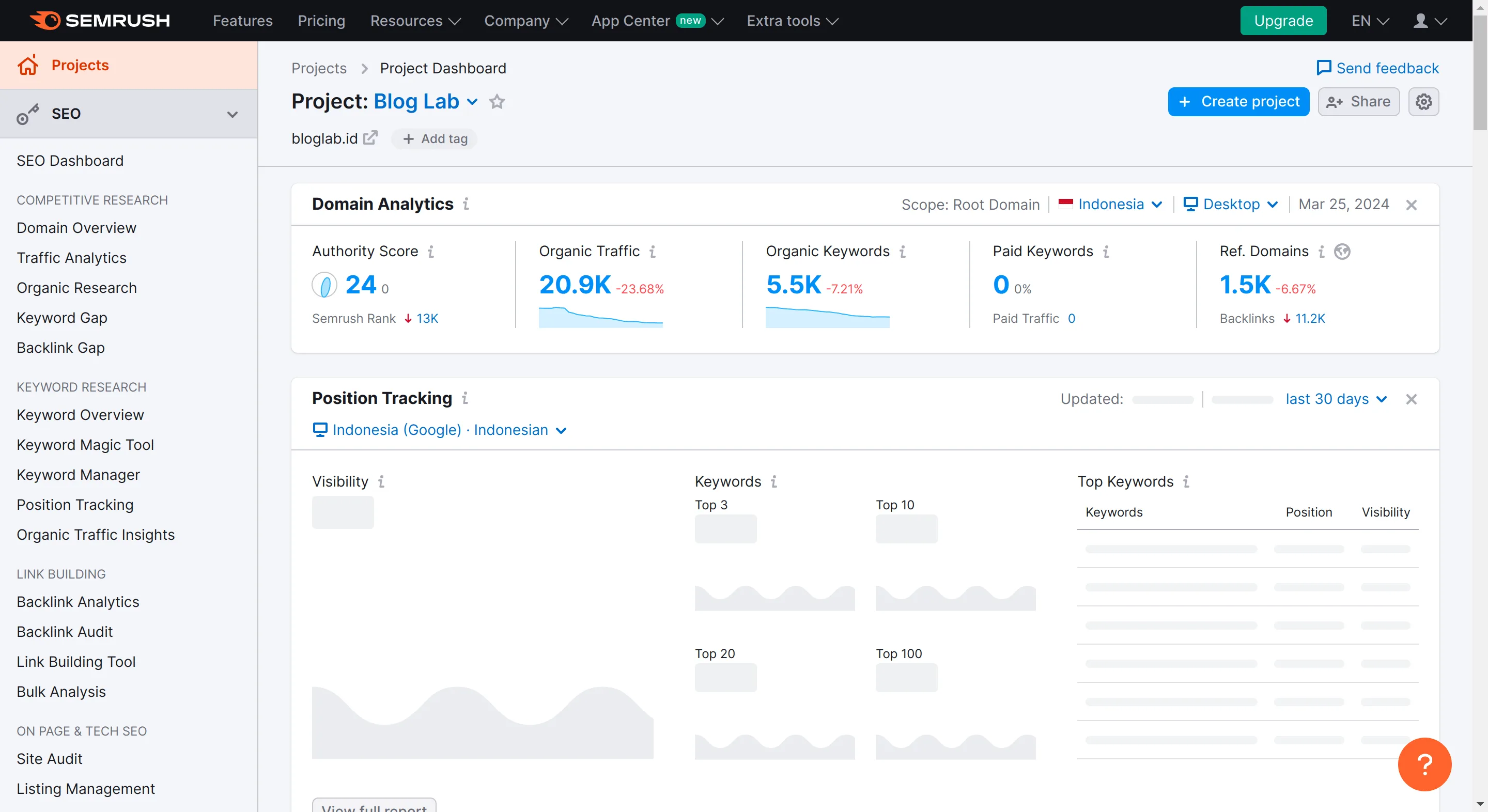Click the Projects home icon
The image size is (1488, 812).
point(28,65)
